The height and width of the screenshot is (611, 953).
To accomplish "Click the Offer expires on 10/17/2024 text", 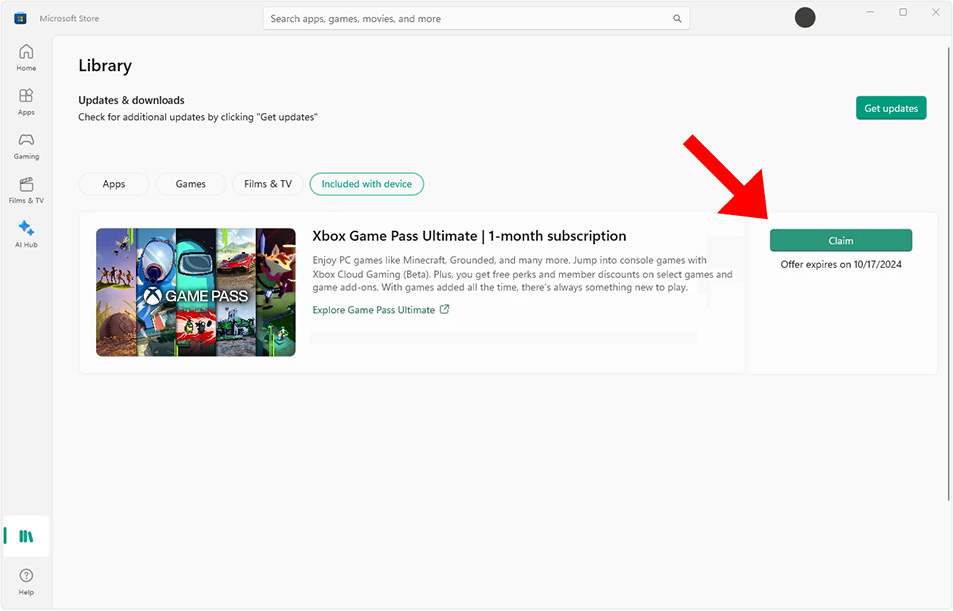I will coord(841,264).
